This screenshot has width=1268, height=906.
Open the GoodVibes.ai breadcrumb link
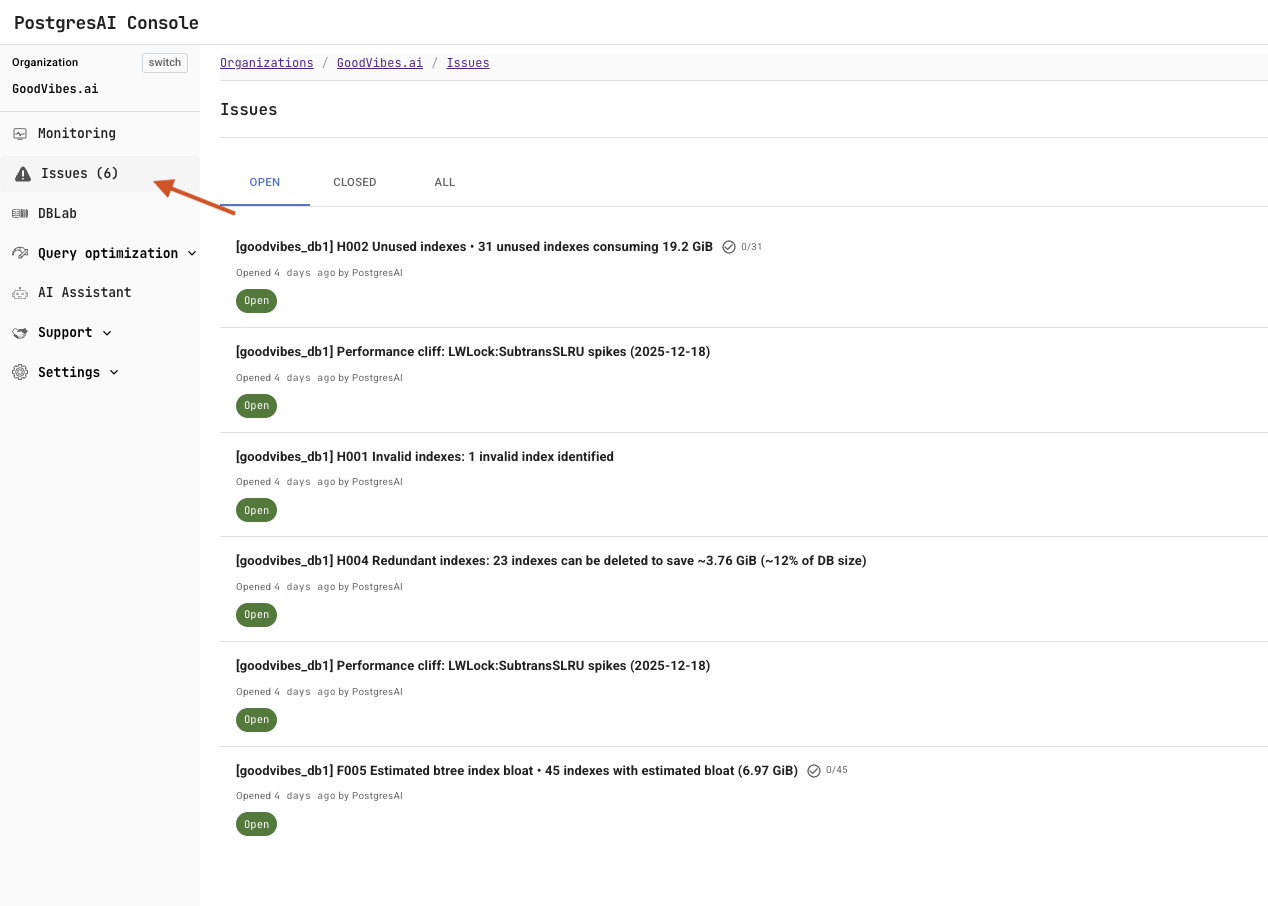pyautogui.click(x=380, y=62)
